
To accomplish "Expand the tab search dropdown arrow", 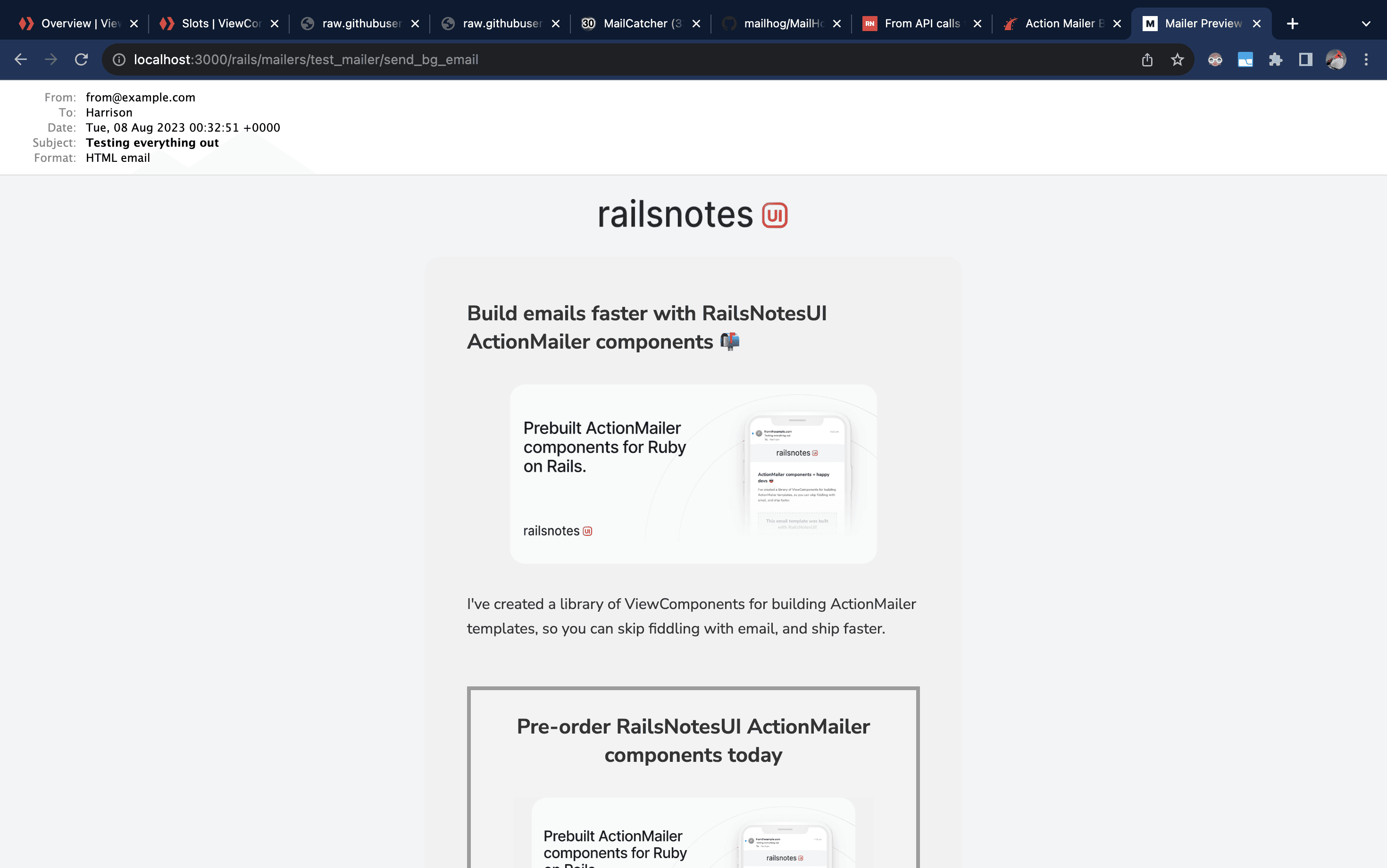I will tap(1366, 24).
